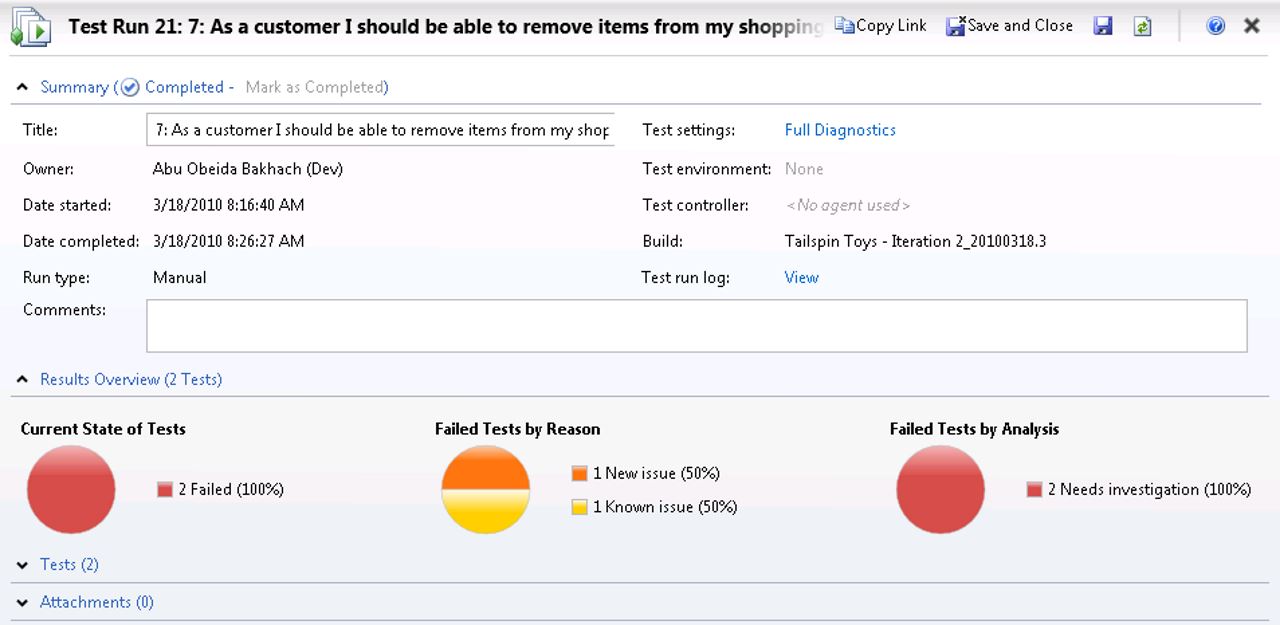Click the Failed Tests by Reason pie chart
The width and height of the screenshot is (1280, 625).
pyautogui.click(x=485, y=489)
